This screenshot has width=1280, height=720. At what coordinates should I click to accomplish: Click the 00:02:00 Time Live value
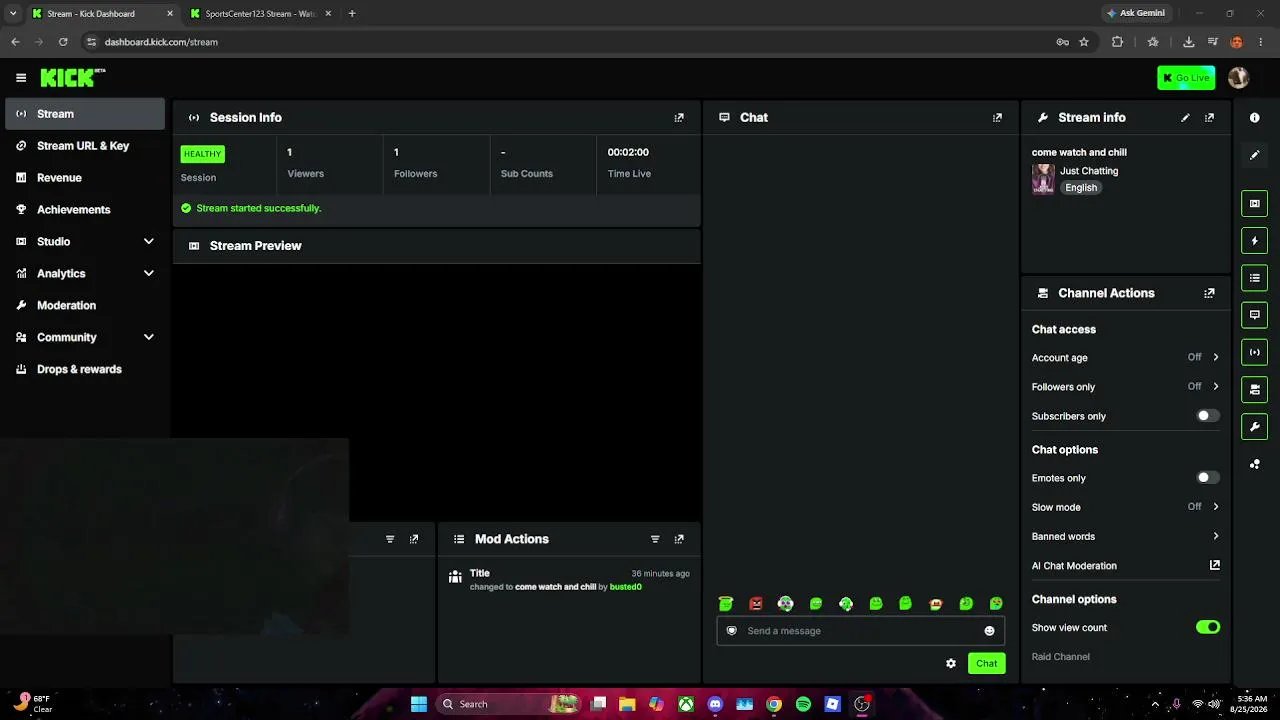coord(628,152)
